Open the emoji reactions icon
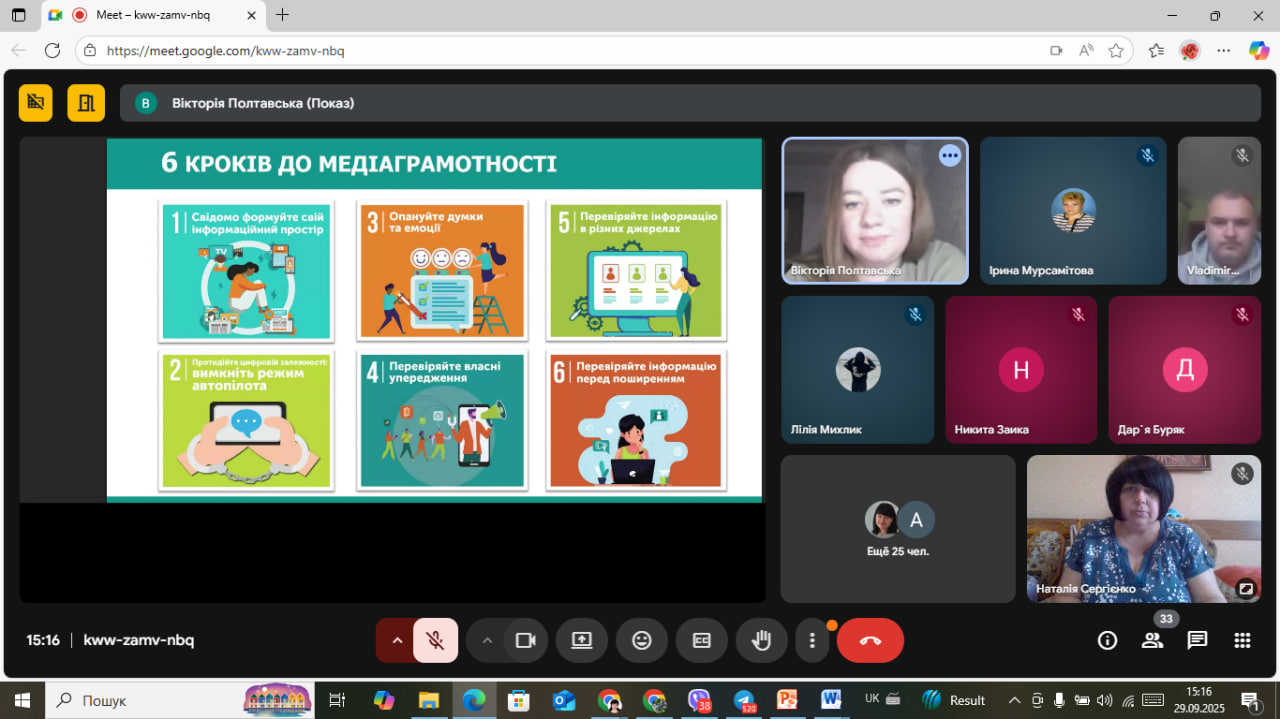This screenshot has width=1280, height=719. click(x=642, y=640)
